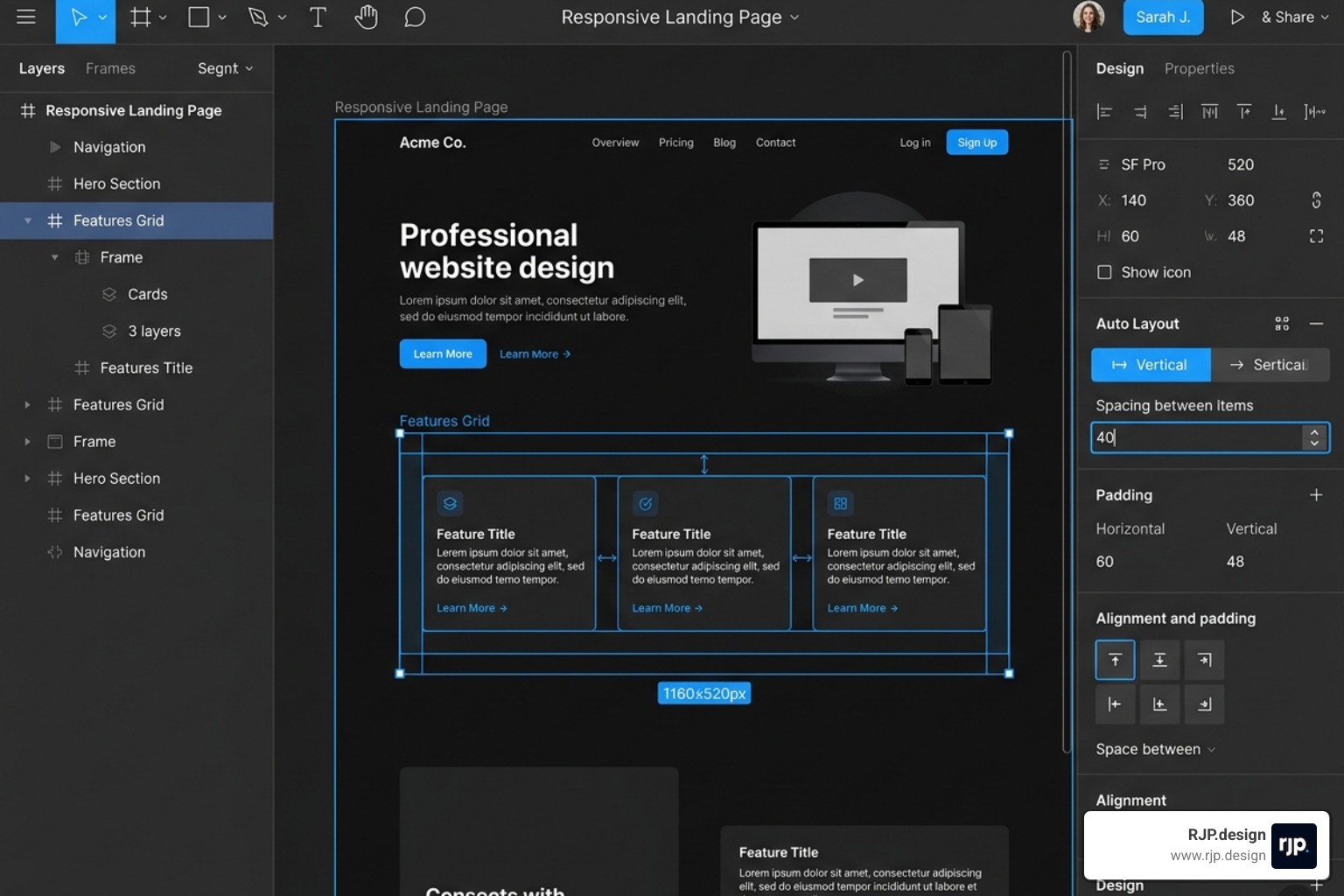The width and height of the screenshot is (1344, 896).
Task: Switch Auto Layout to Vertical
Action: 1151,365
